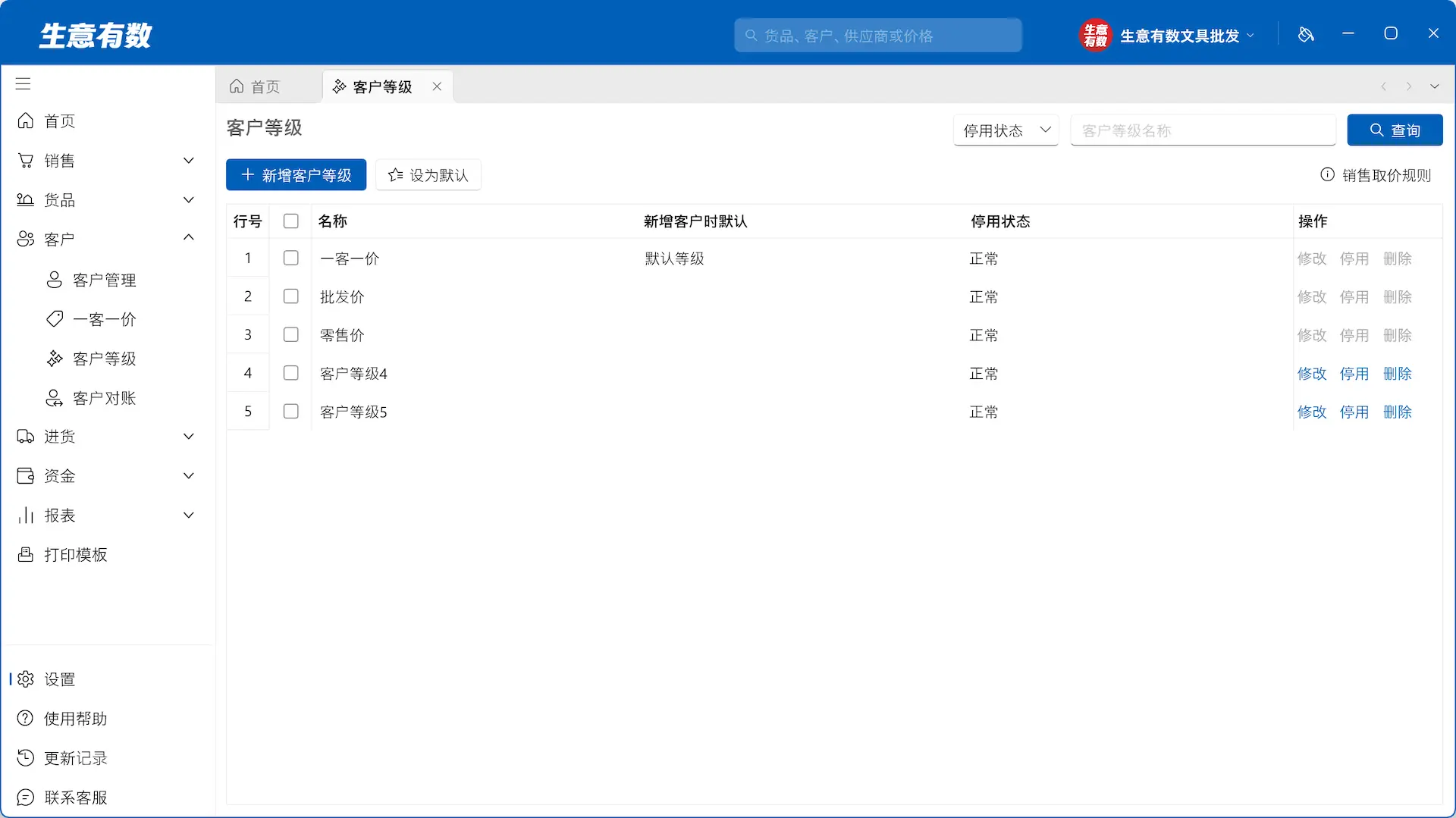Focus the 客户等级名称 search field
1456x818 pixels.
1203,130
